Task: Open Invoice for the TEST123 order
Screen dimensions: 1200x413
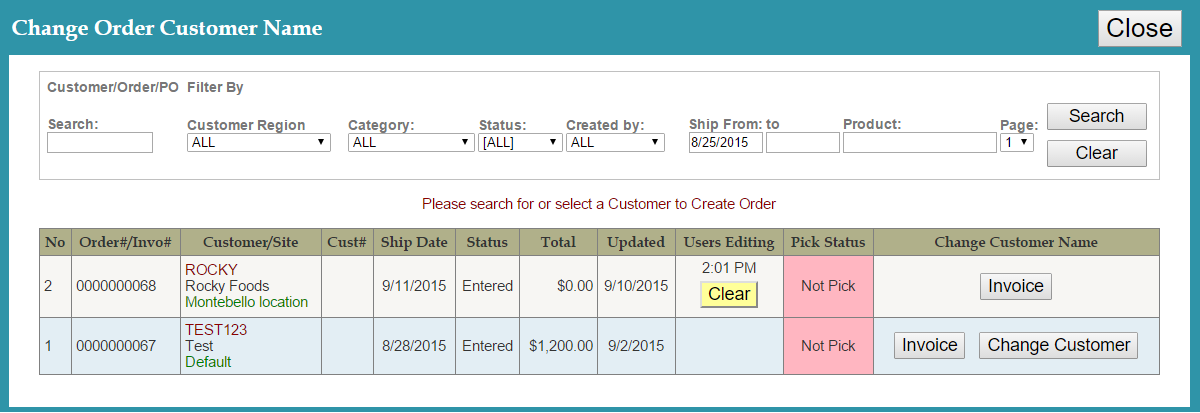Action: (x=930, y=345)
